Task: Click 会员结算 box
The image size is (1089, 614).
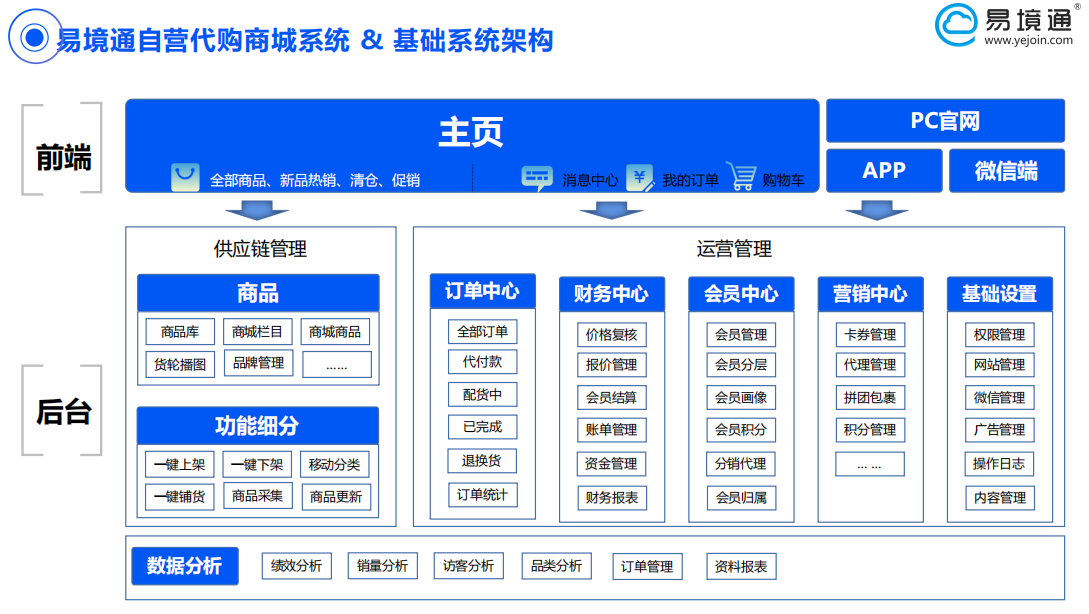Action: (x=612, y=397)
